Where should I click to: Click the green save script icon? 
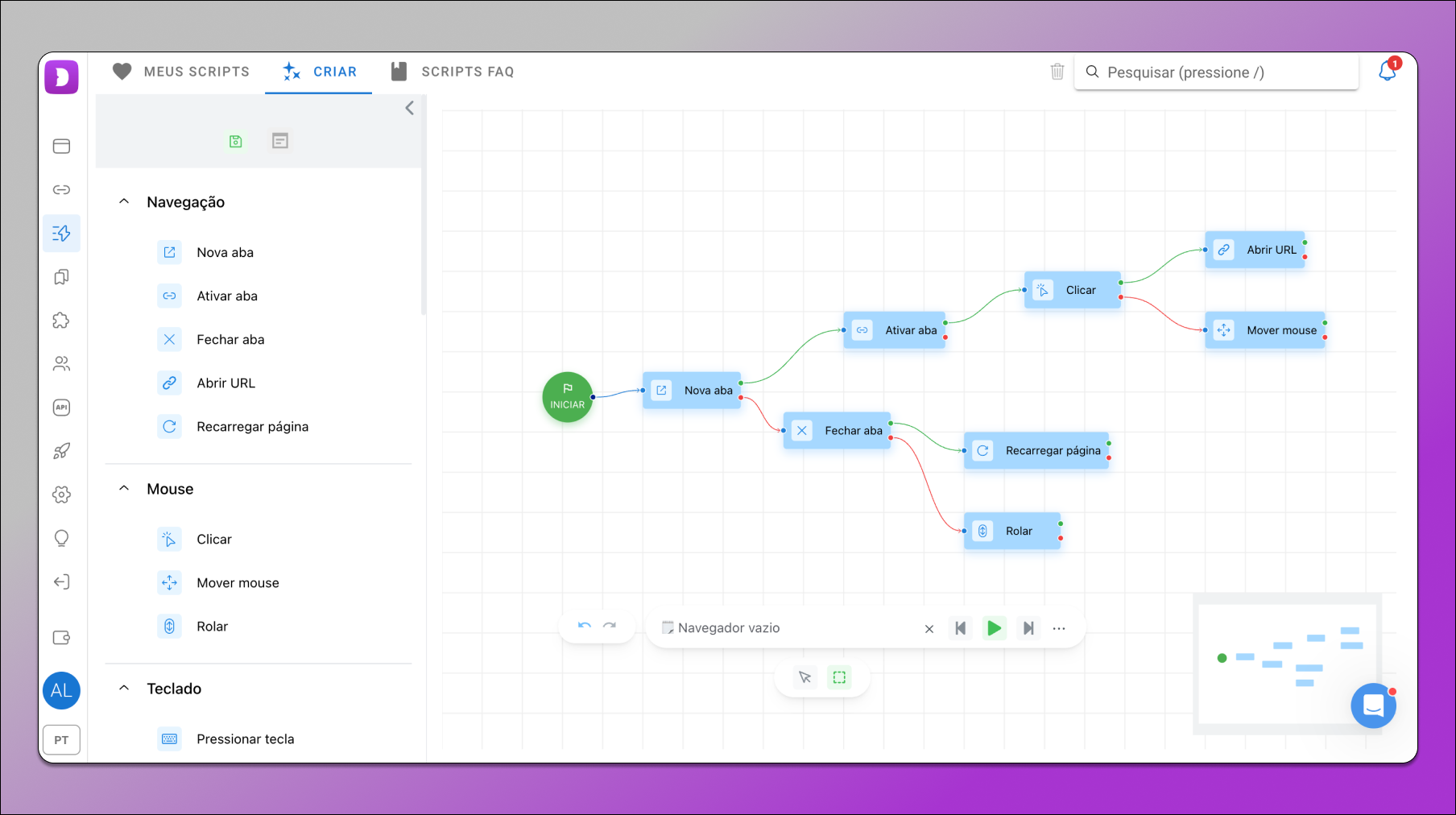pos(236,142)
